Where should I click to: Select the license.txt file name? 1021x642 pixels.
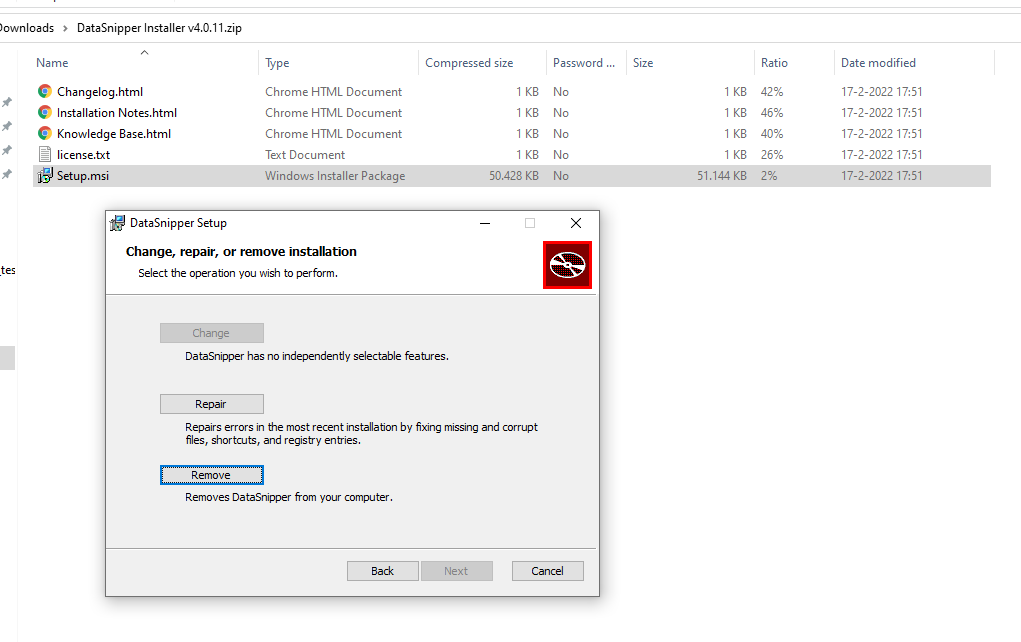(83, 154)
